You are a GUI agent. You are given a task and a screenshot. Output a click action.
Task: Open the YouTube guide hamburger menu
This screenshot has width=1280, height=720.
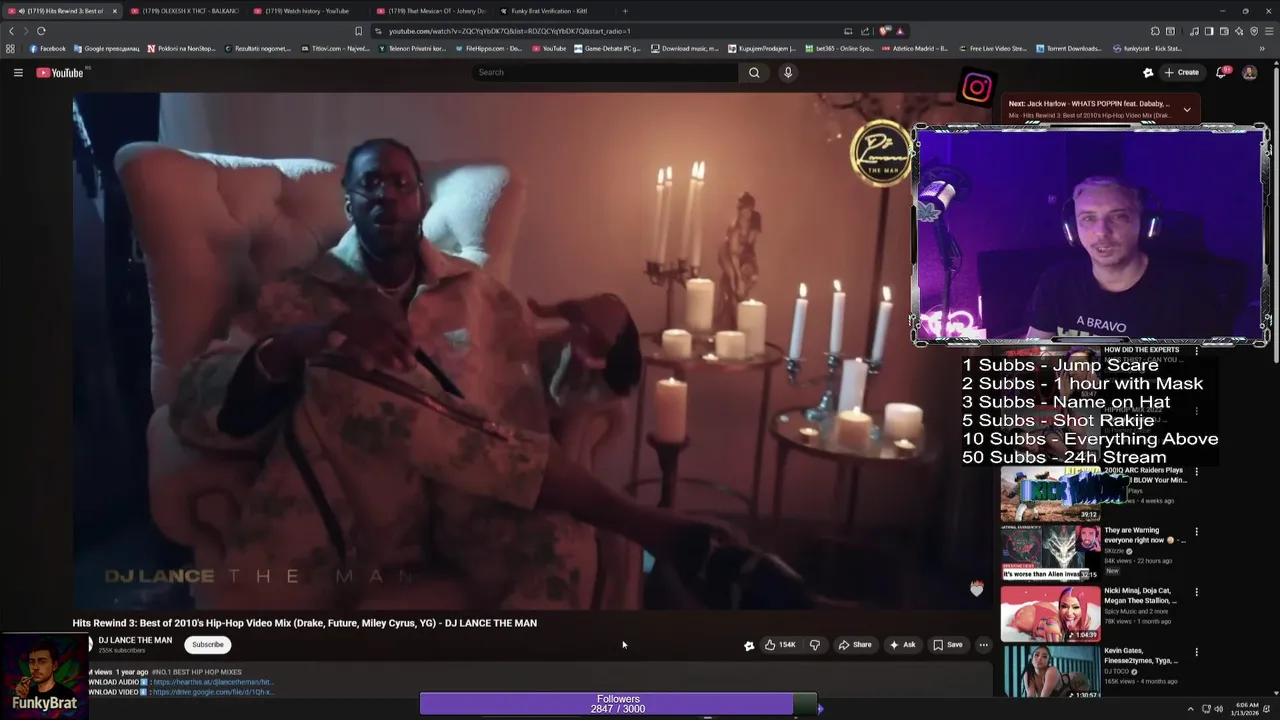[18, 72]
